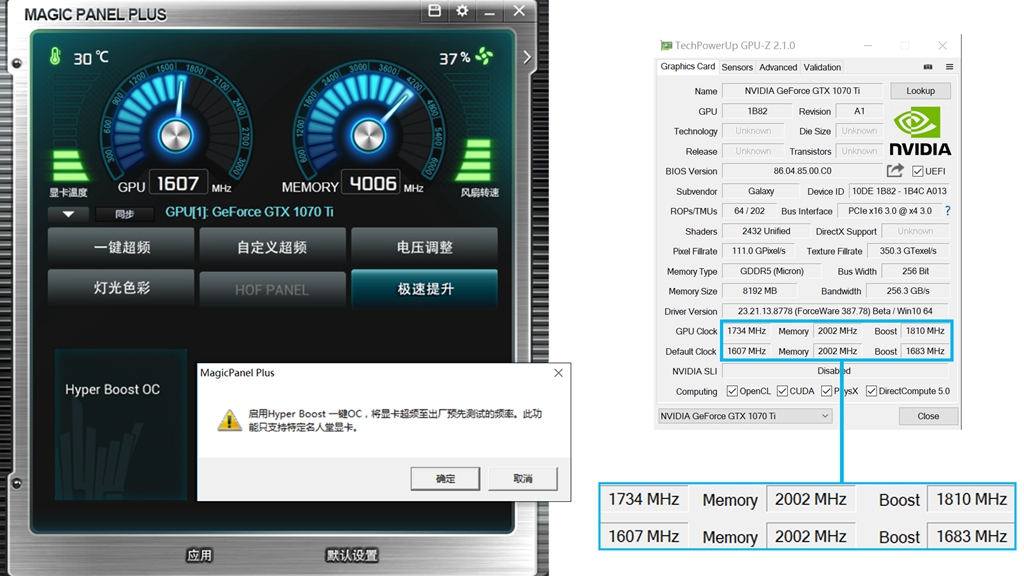Click the Name field in GPU-Z
This screenshot has width=1024, height=576.
(802, 91)
